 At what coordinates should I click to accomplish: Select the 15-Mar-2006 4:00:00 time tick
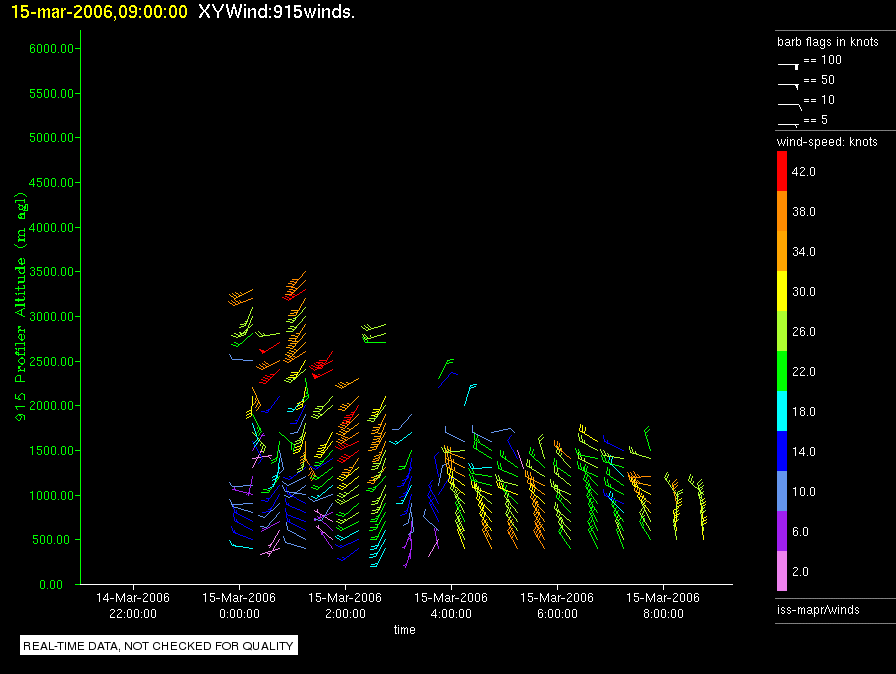click(x=452, y=605)
